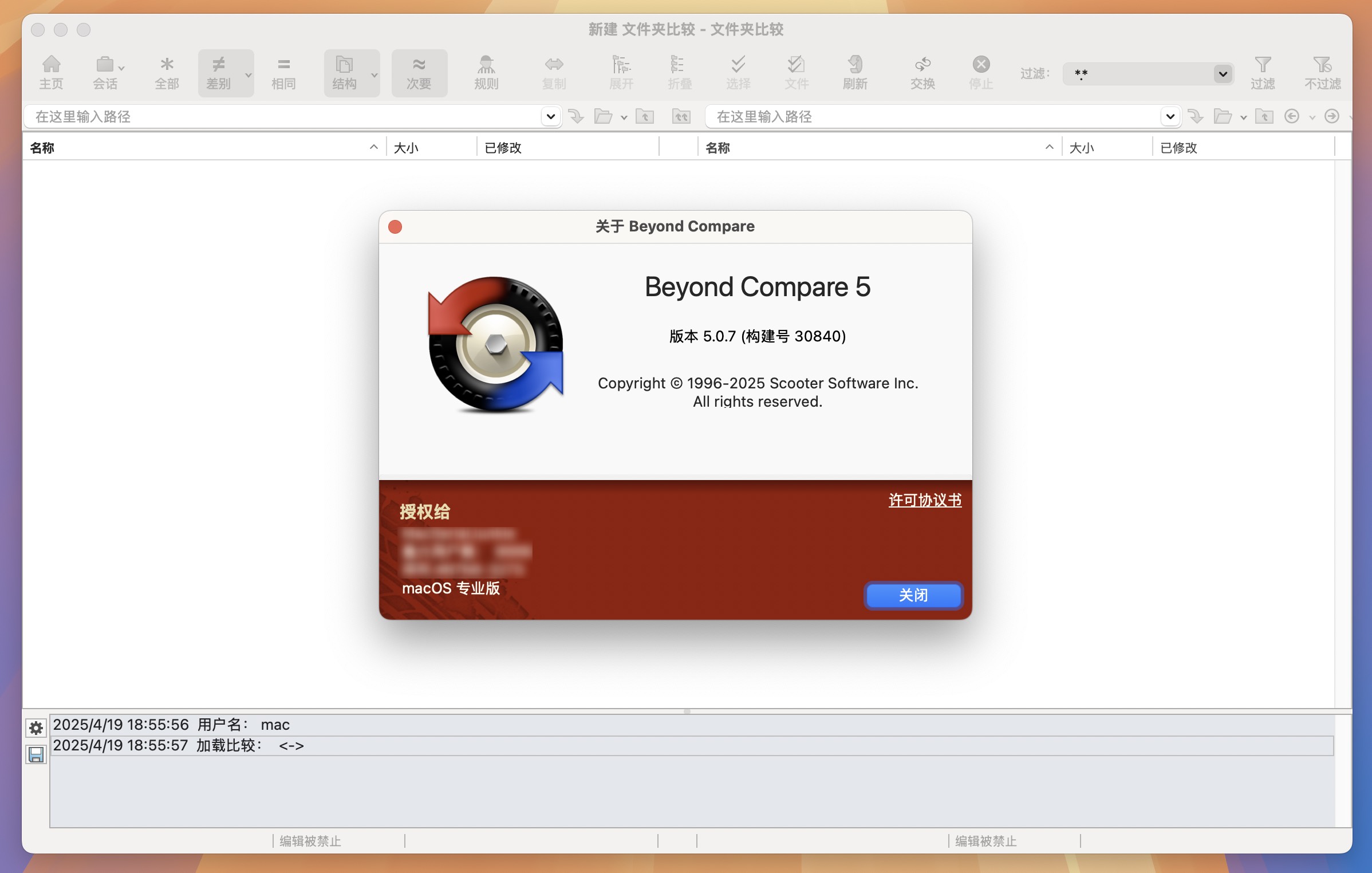The width and height of the screenshot is (1372, 873).
Task: Click the right pane up-one-level folder icon
Action: tap(1264, 117)
